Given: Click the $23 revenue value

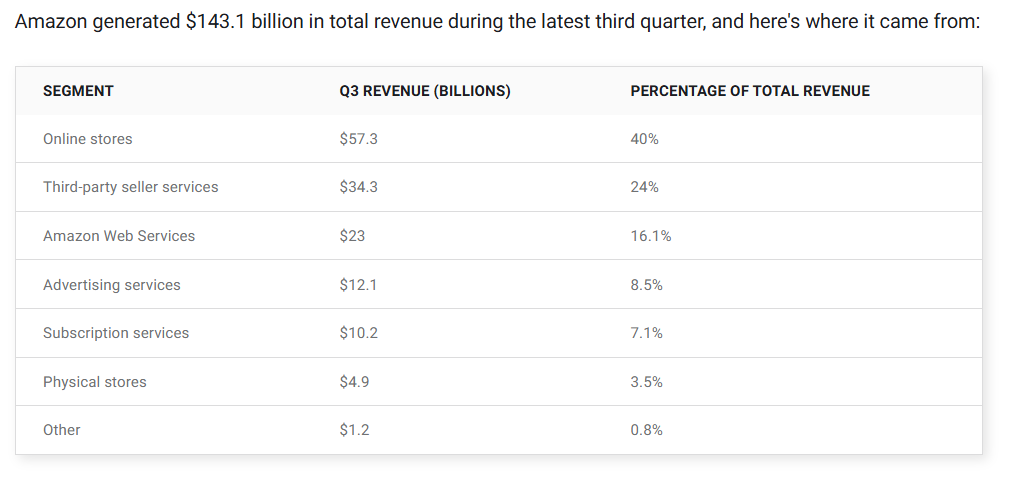Looking at the screenshot, I should coord(352,236).
